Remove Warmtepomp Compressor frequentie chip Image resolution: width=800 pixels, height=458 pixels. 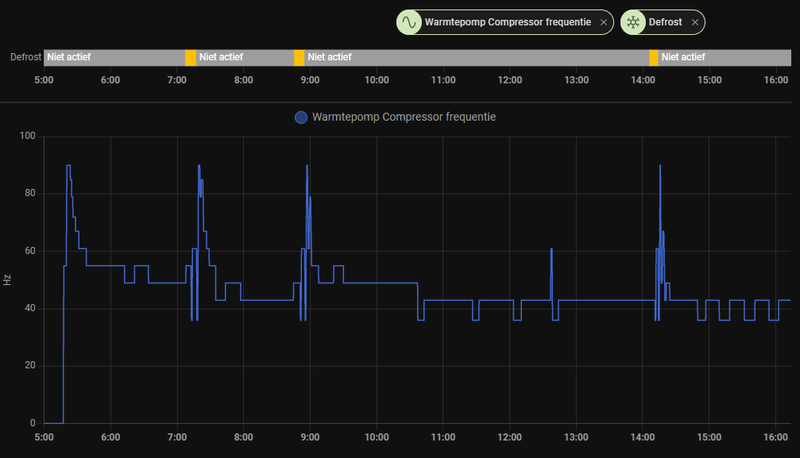tap(604, 22)
